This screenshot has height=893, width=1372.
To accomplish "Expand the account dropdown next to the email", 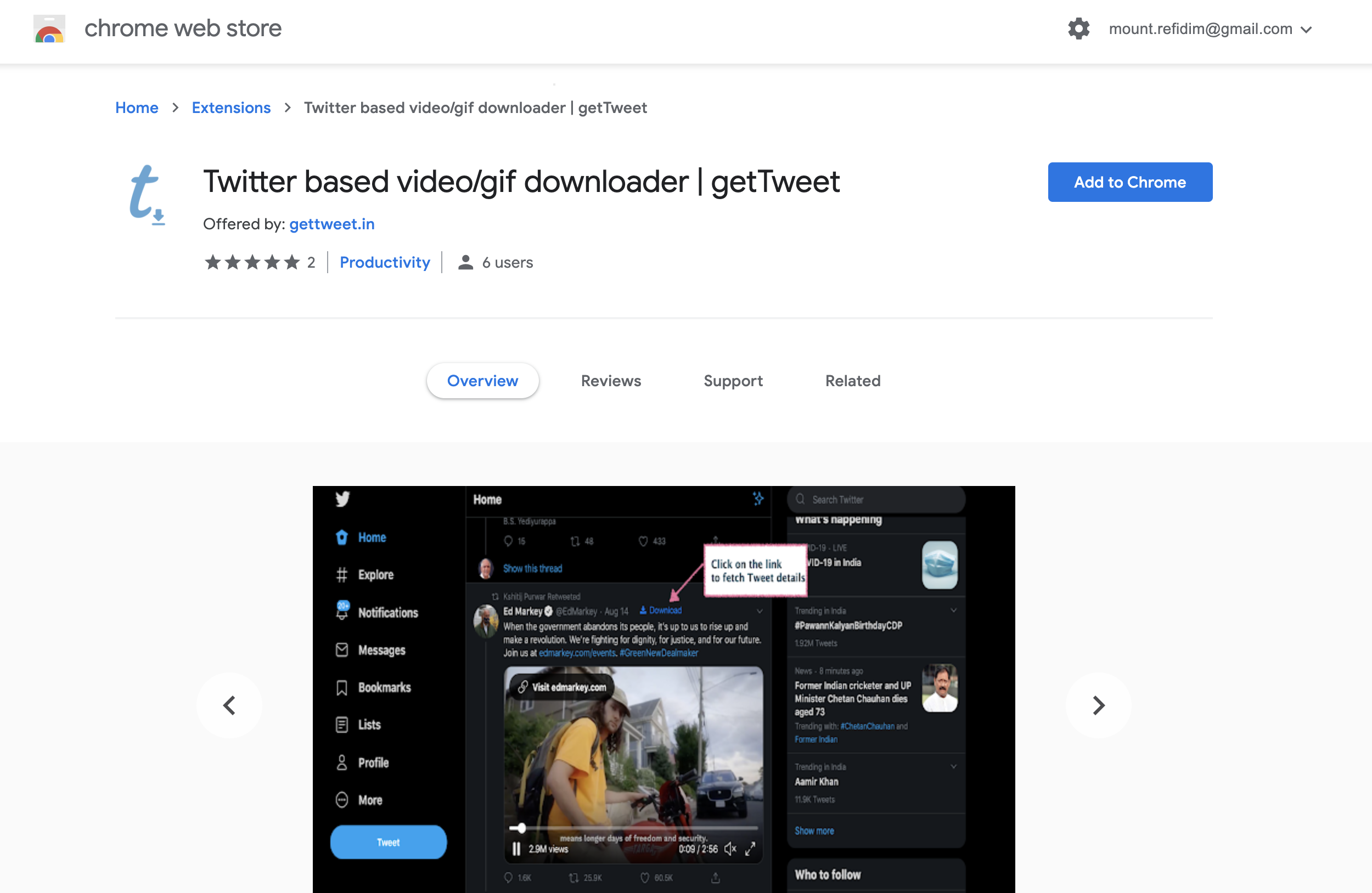I will [1306, 29].
